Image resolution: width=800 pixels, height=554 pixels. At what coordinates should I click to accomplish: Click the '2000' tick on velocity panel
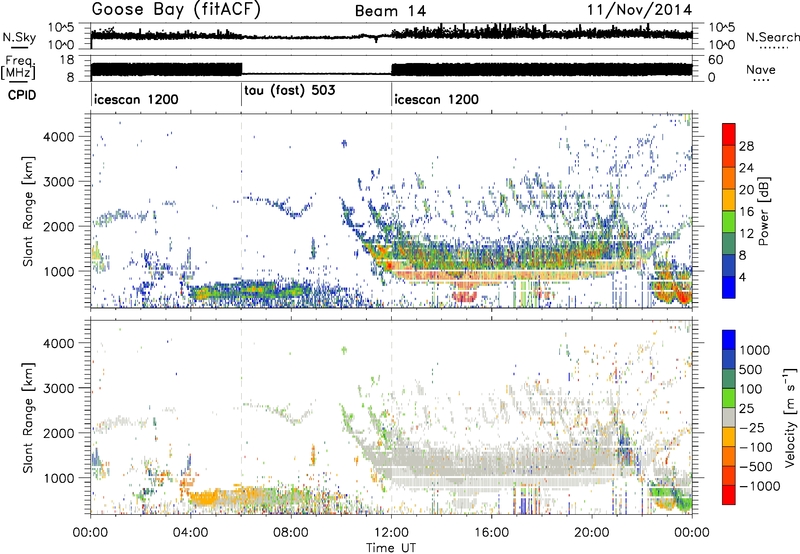tap(59, 433)
